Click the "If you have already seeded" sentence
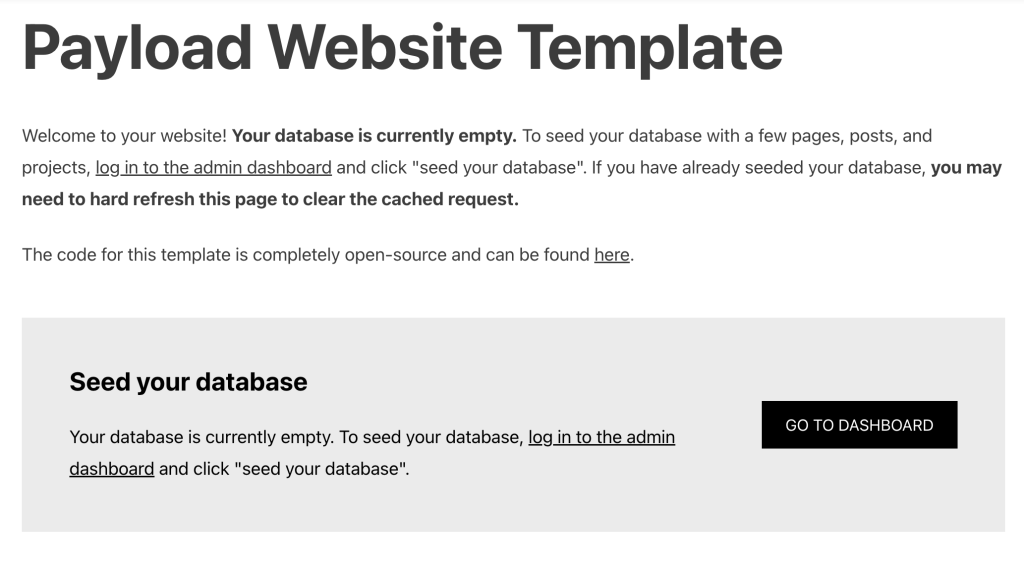Screen dimensions: 1024x569 pyautogui.click(x=700, y=168)
